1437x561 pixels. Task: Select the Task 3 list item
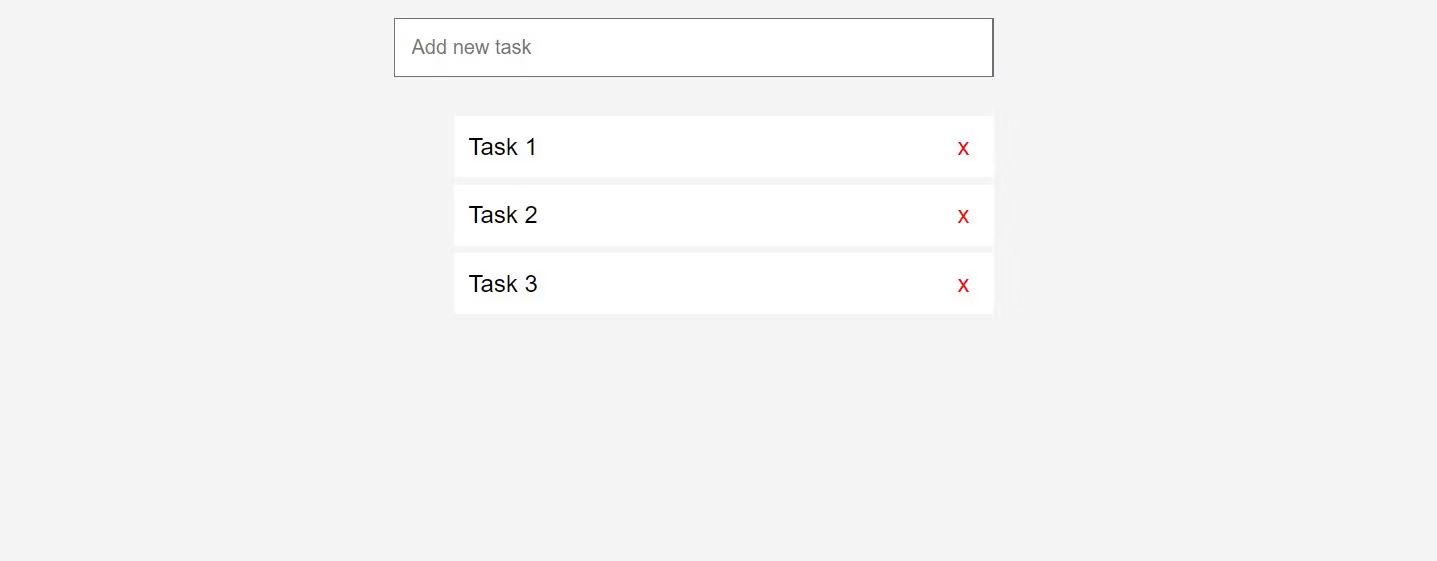(x=723, y=284)
